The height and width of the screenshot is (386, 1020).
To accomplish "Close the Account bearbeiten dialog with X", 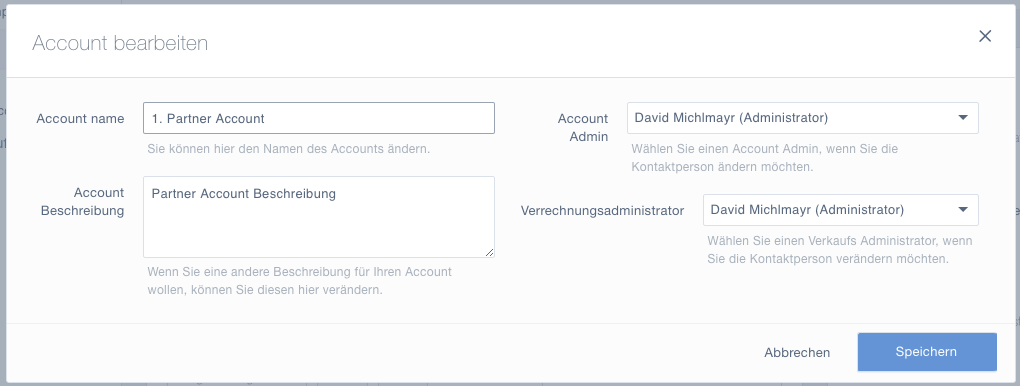I will pyautogui.click(x=985, y=36).
